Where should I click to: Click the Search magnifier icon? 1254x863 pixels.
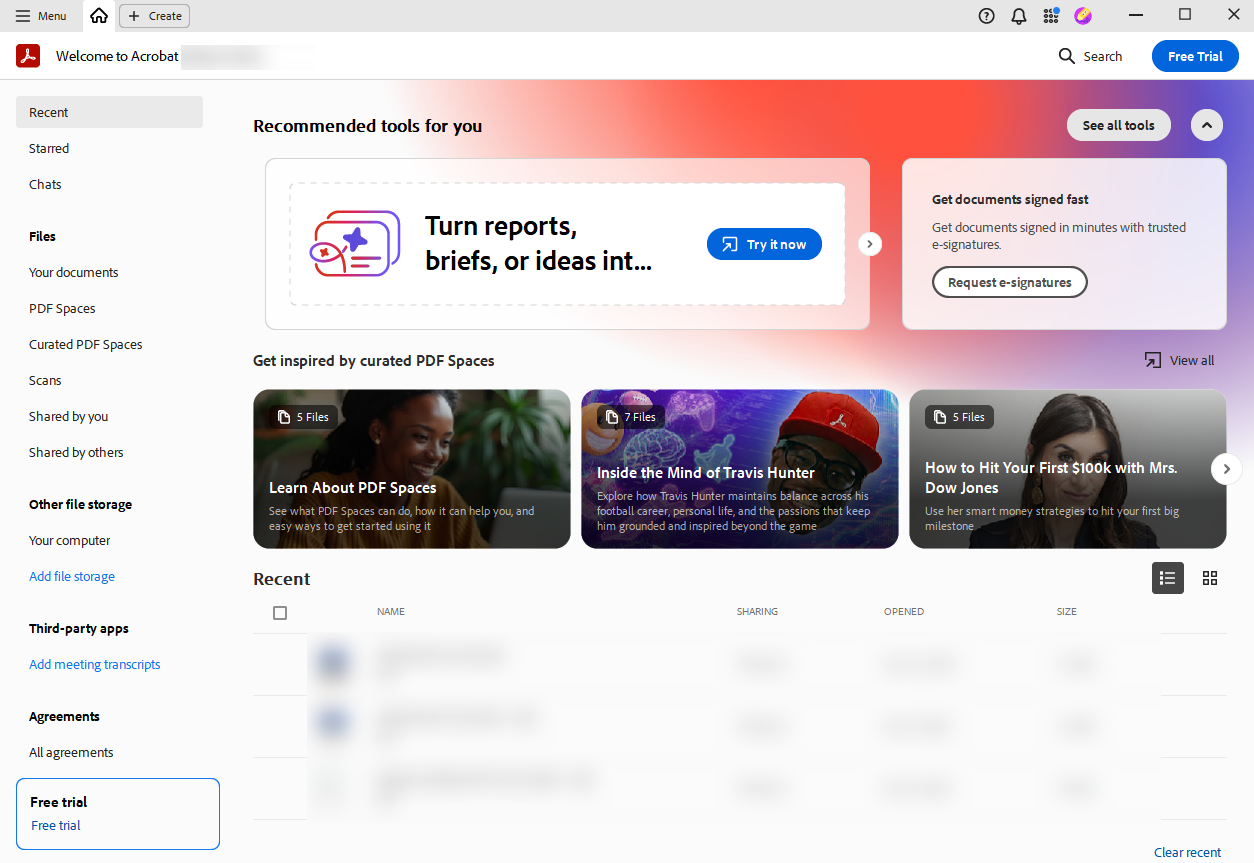point(1067,56)
